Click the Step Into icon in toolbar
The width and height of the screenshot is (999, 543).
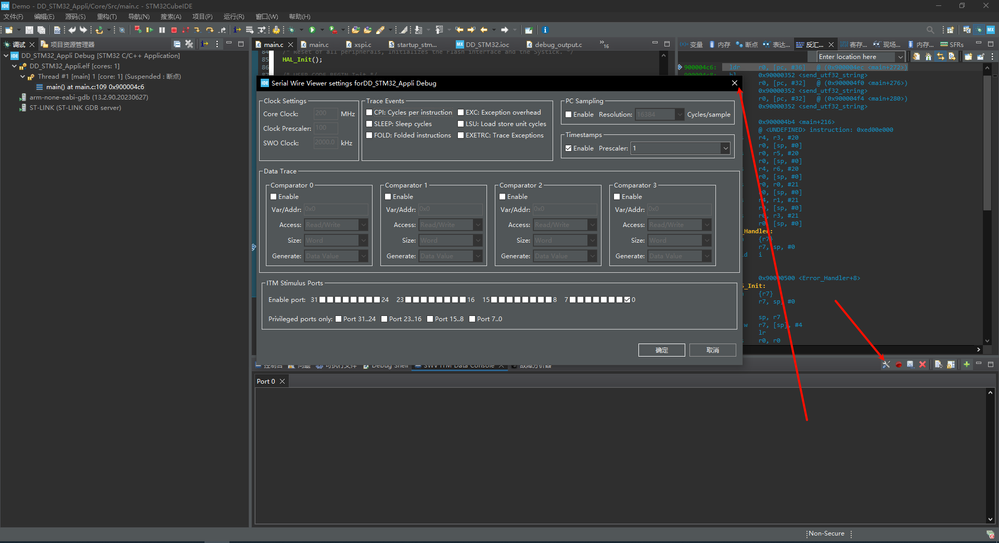[x=197, y=30]
